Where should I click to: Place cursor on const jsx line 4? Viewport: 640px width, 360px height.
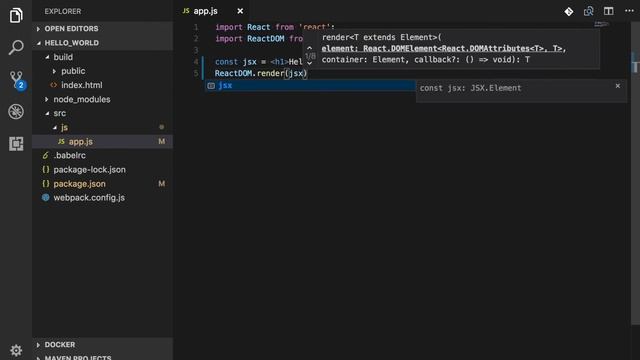click(x=259, y=62)
